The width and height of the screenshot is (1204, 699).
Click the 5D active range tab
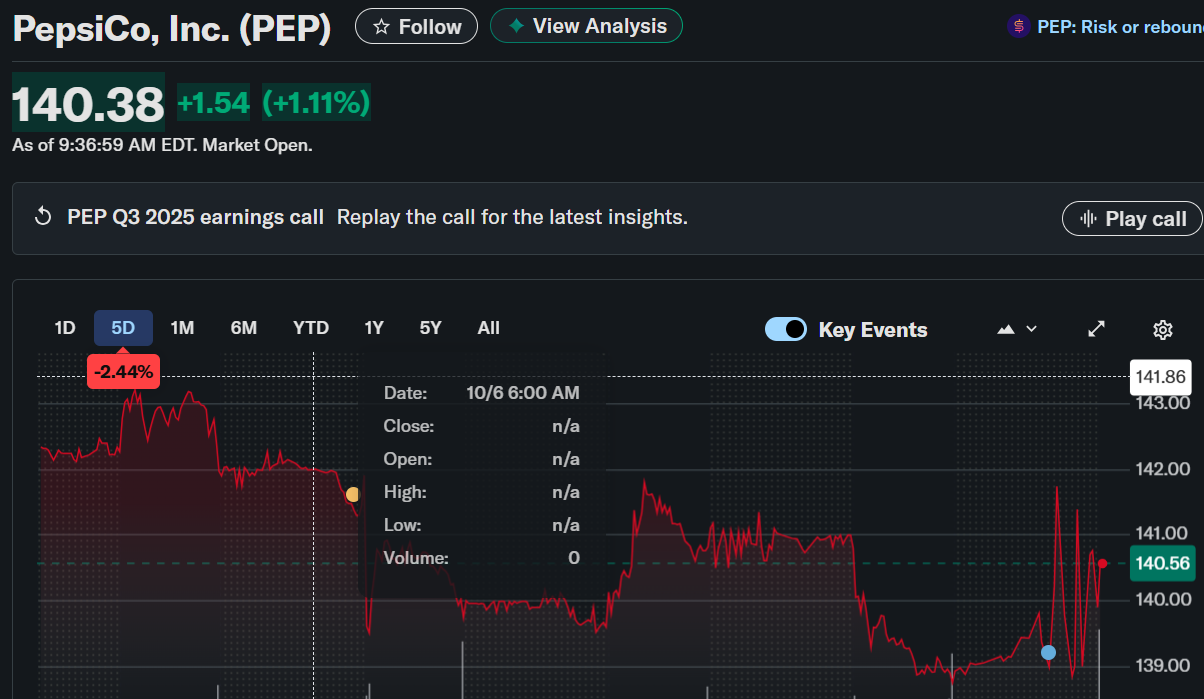(x=123, y=328)
